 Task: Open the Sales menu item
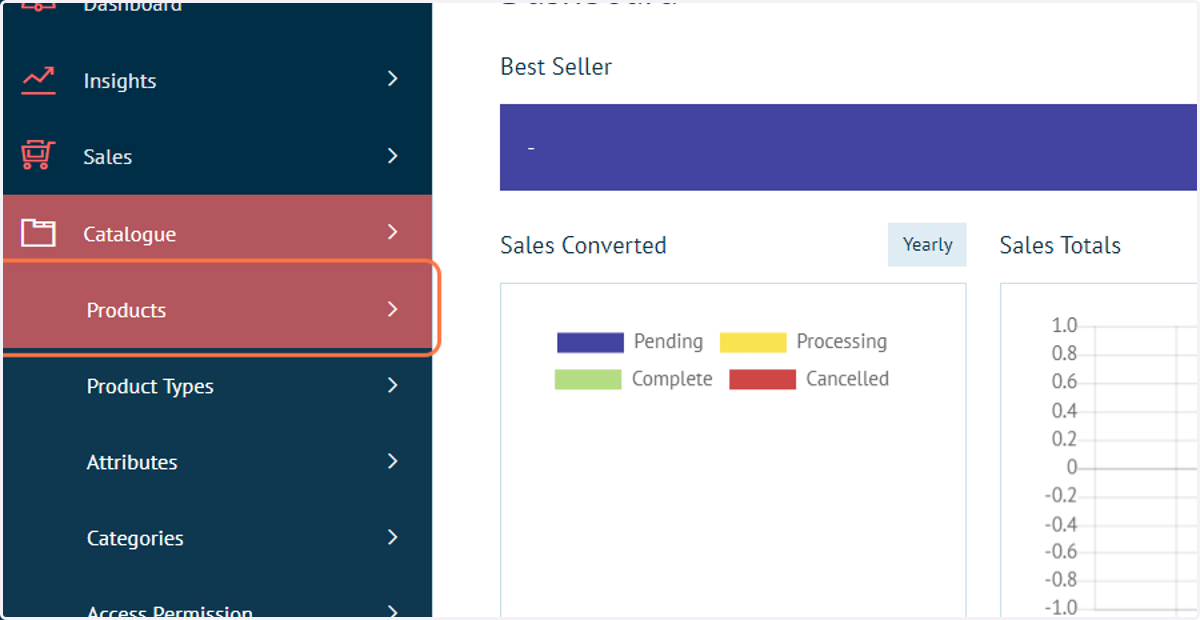217,156
